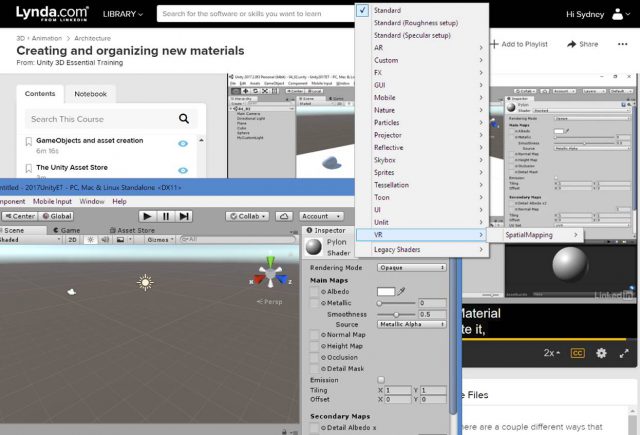Click the scene orientation gizmo
The image size is (640, 435).
[x=271, y=273]
